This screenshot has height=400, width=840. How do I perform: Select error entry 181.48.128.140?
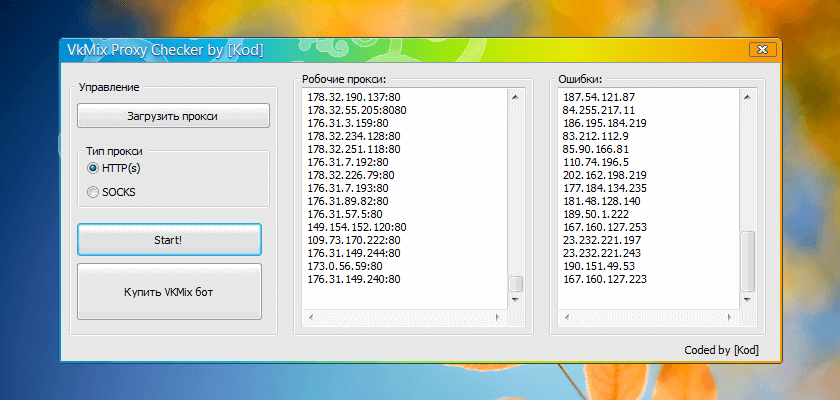click(602, 201)
